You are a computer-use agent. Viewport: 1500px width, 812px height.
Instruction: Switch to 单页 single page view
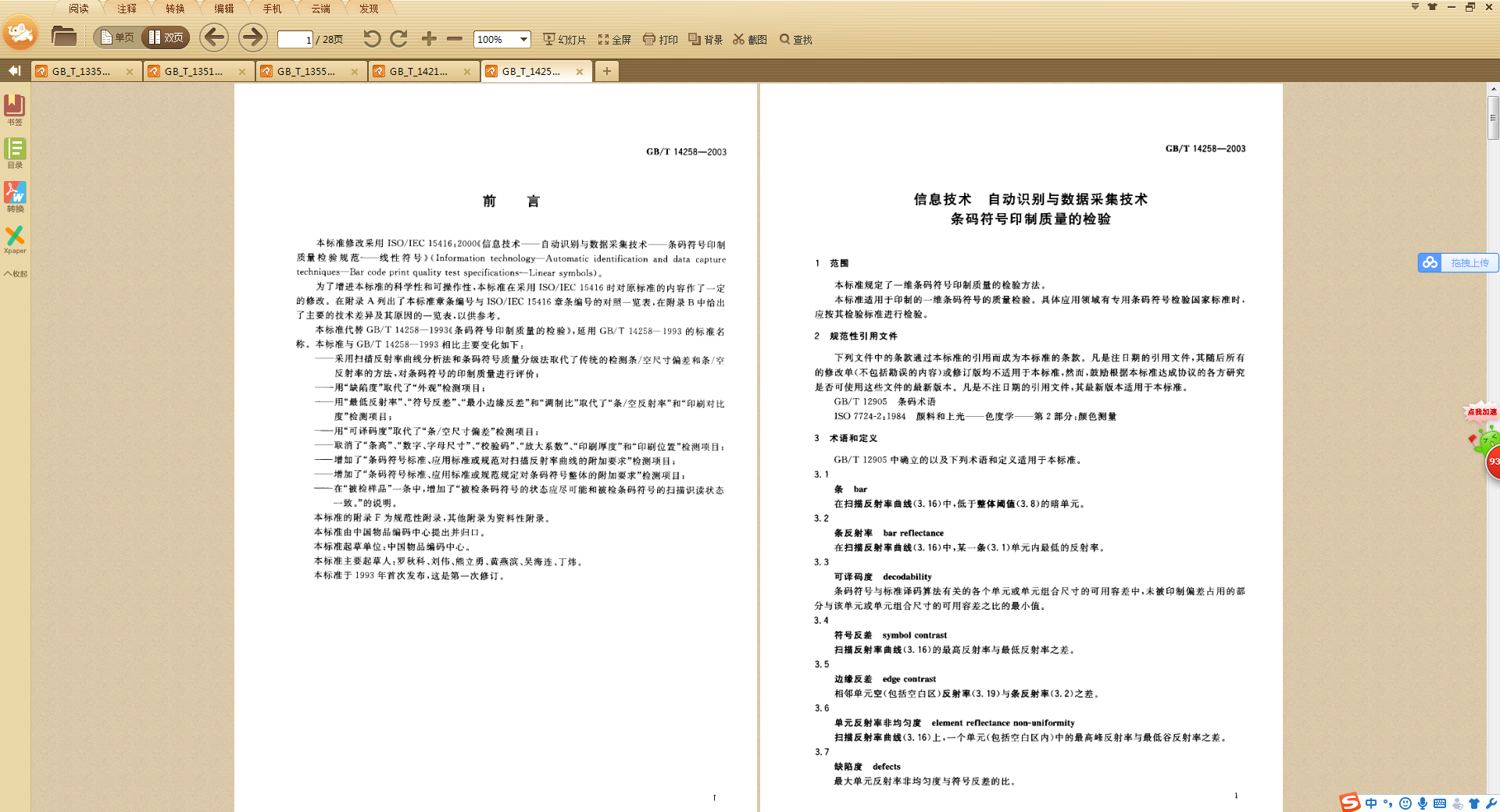point(117,37)
